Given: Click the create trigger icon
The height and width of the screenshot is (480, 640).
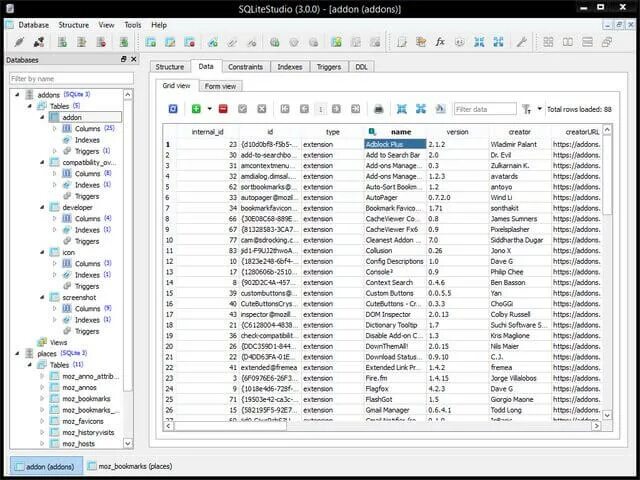Looking at the screenshot, I should (x=275, y=42).
